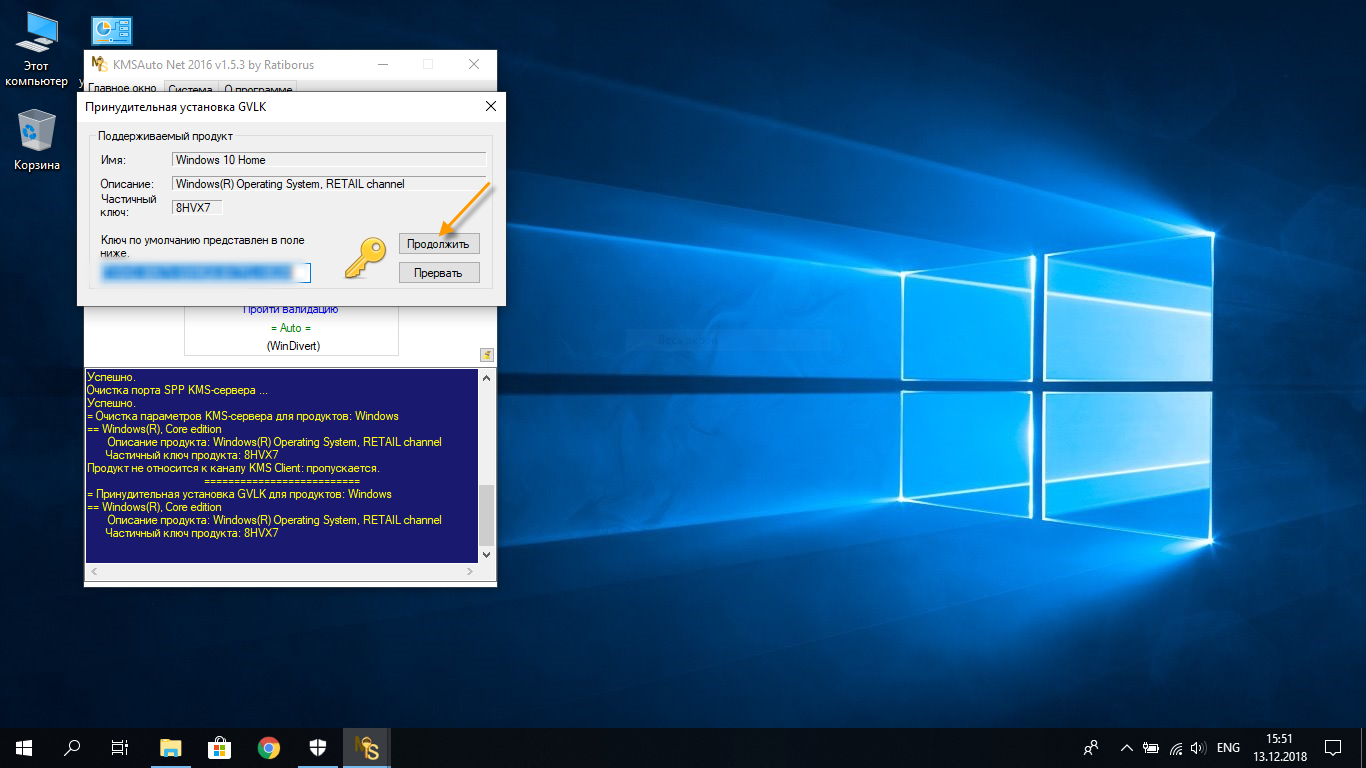Select the Корзина recycle bin icon
This screenshot has width=1366, height=768.
(x=36, y=140)
